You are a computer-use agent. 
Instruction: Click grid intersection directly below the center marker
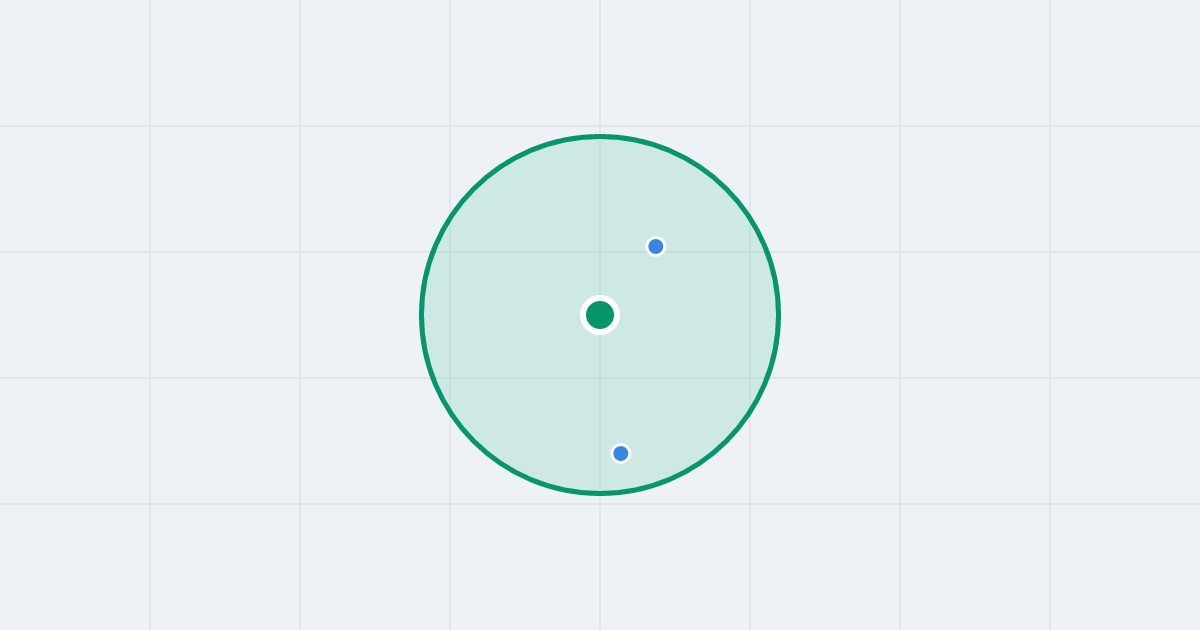600,378
